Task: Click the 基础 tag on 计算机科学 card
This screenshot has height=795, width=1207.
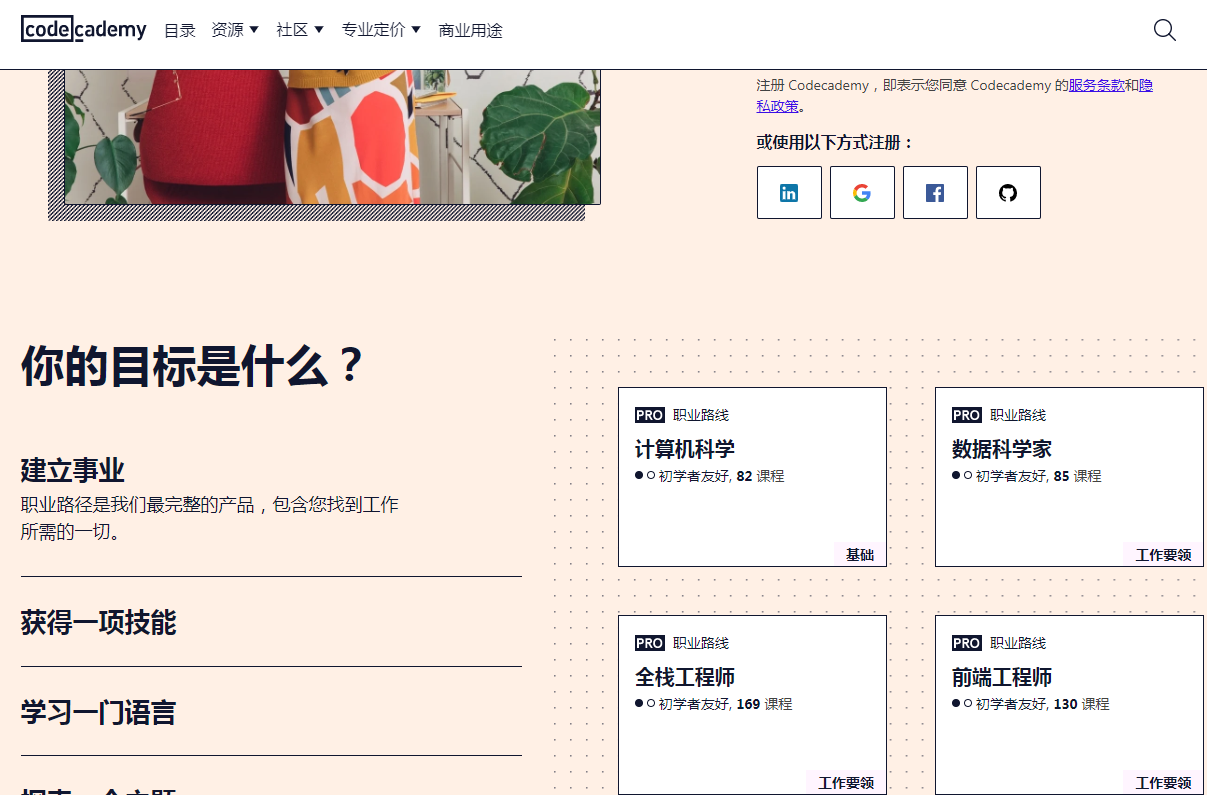Action: click(860, 554)
